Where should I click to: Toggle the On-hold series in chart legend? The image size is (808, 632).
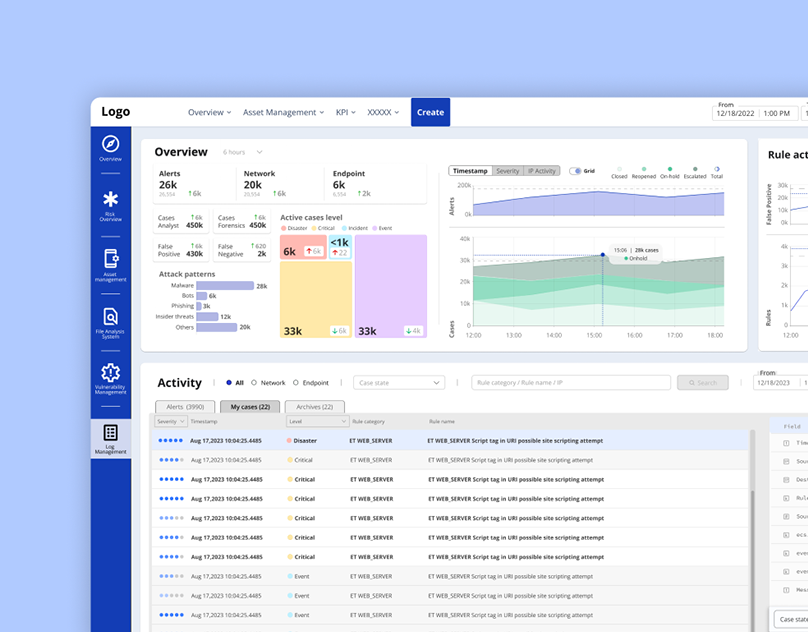670,173
